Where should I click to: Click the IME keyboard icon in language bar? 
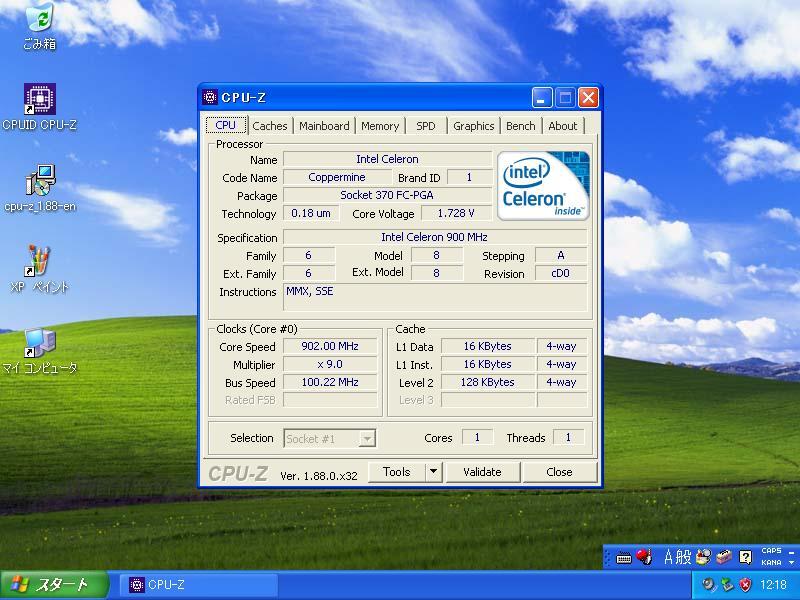(623, 558)
